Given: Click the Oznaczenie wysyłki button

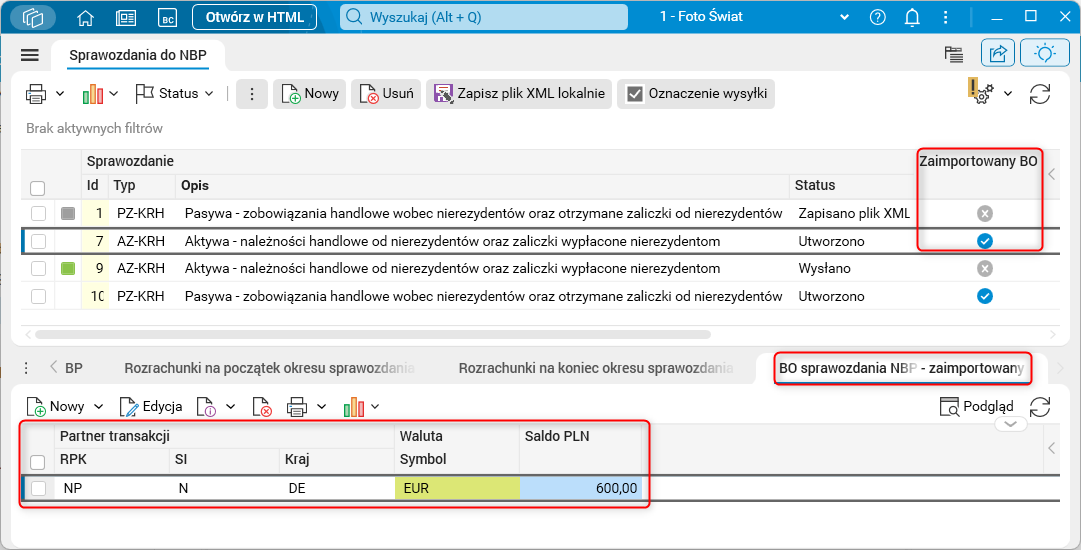Looking at the screenshot, I should pos(696,94).
